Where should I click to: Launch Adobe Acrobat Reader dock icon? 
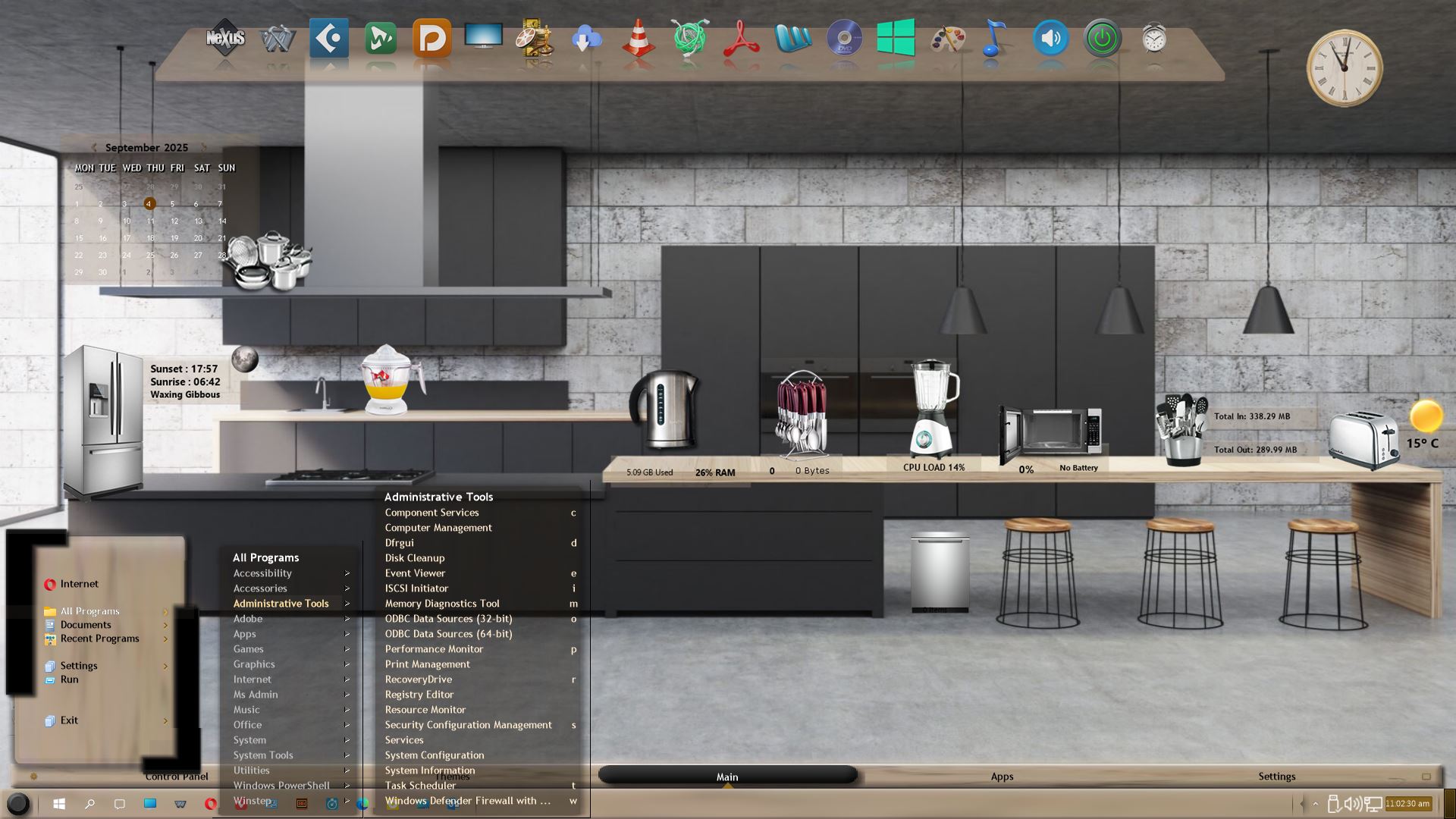tap(741, 38)
